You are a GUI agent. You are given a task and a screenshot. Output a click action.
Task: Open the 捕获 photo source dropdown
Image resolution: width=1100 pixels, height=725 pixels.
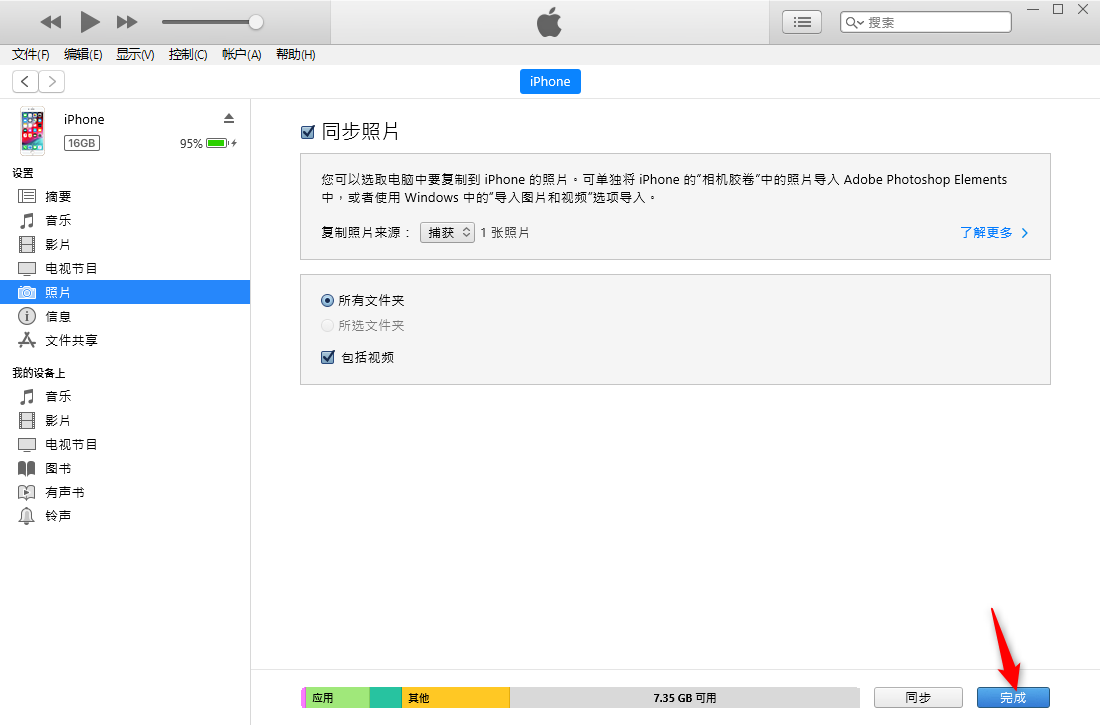tap(447, 232)
